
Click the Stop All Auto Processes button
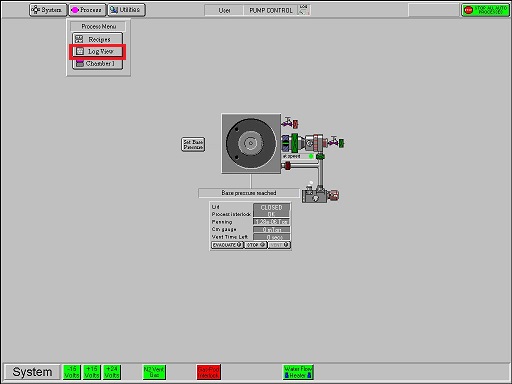[485, 10]
